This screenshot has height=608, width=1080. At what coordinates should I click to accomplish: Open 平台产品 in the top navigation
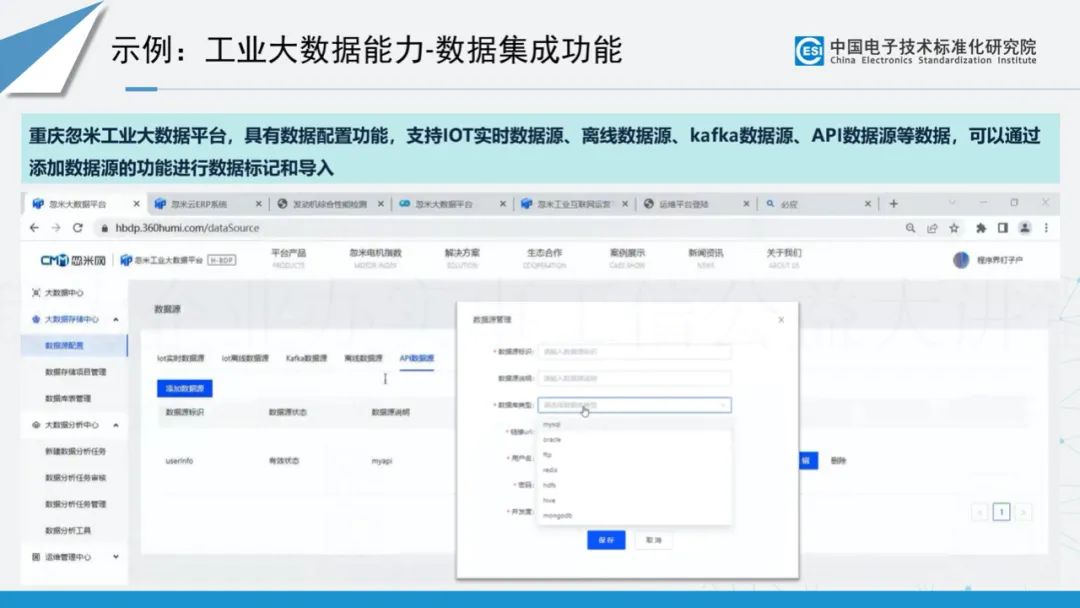click(289, 258)
